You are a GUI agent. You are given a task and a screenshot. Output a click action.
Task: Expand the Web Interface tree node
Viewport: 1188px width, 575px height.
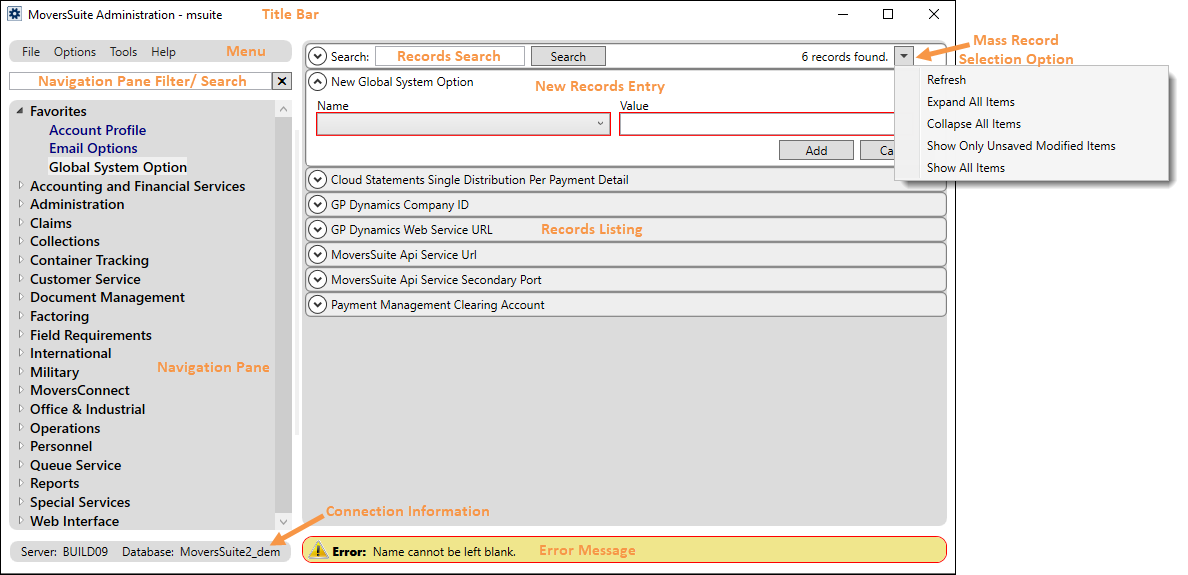[21, 521]
